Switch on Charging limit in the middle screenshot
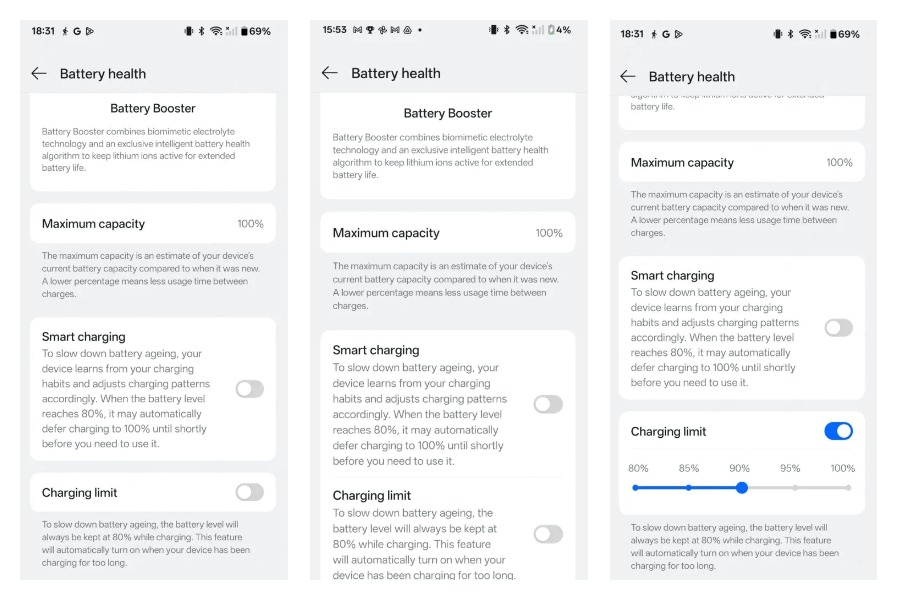 pos(548,534)
